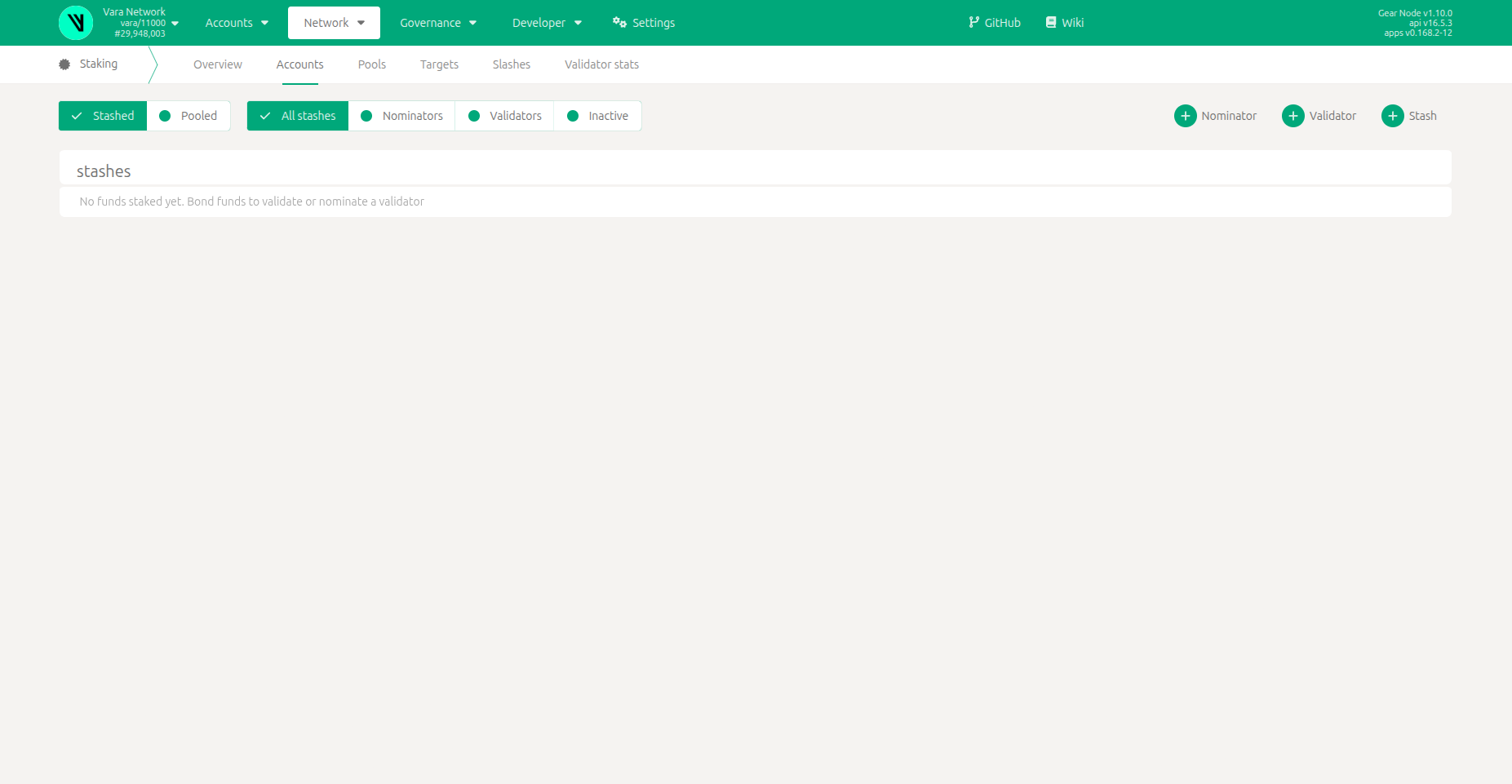Screen dimensions: 1512x784
Task: Filter stashes by Validators
Action: 504,116
